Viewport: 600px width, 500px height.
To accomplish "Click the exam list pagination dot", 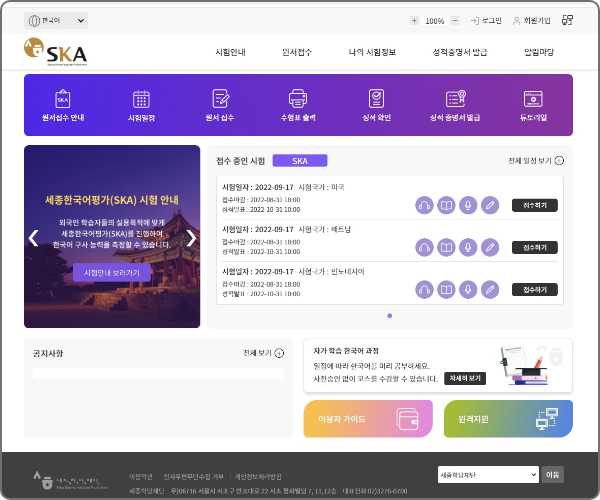I will pyautogui.click(x=390, y=316).
